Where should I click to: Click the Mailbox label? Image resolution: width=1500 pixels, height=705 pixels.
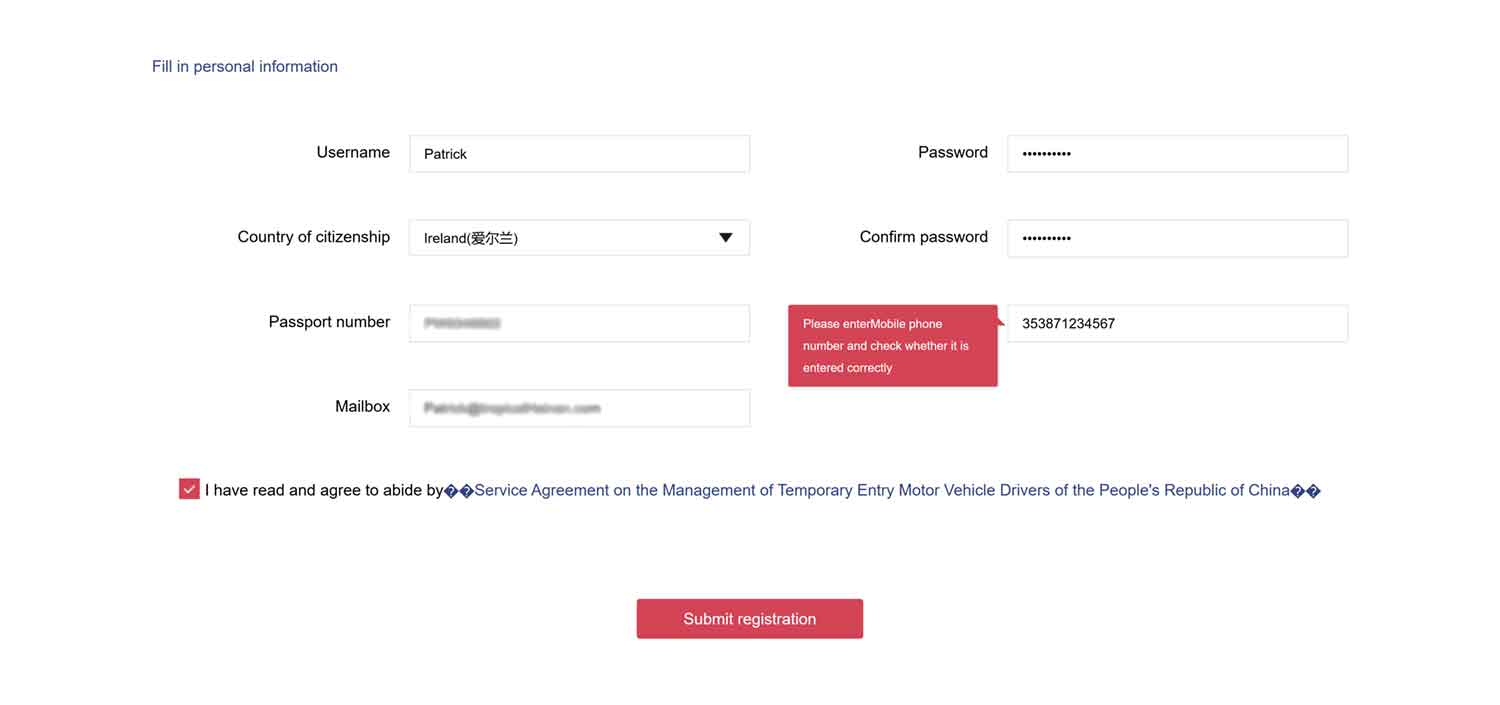pyautogui.click(x=362, y=406)
